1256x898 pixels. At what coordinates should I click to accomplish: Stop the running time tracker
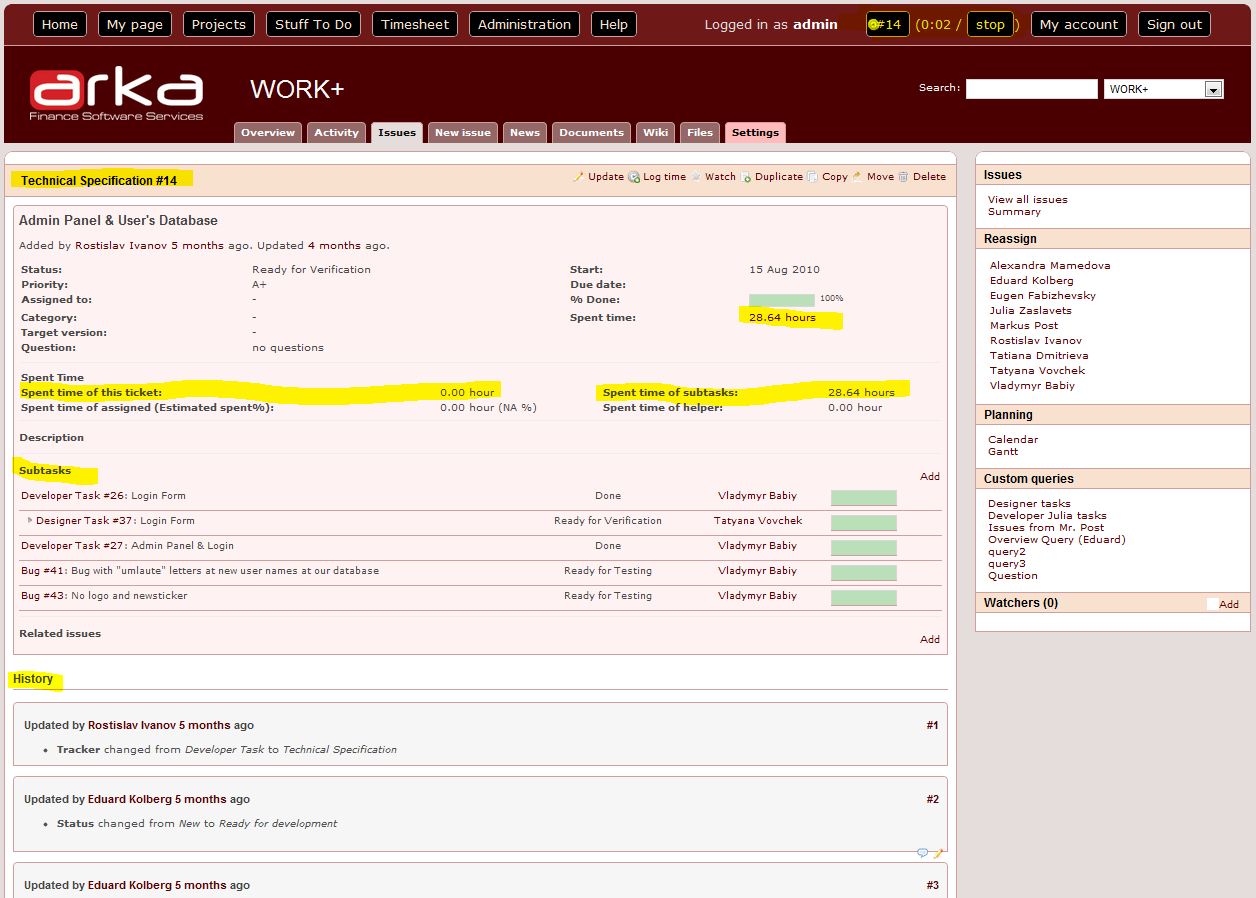click(x=989, y=25)
